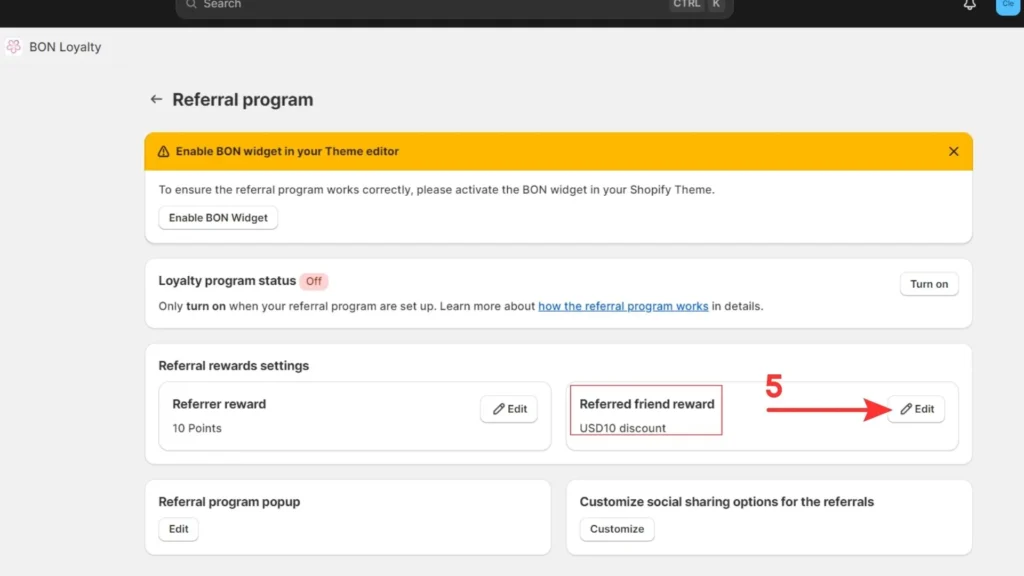Dismiss the Enable BON widget banner

click(953, 152)
